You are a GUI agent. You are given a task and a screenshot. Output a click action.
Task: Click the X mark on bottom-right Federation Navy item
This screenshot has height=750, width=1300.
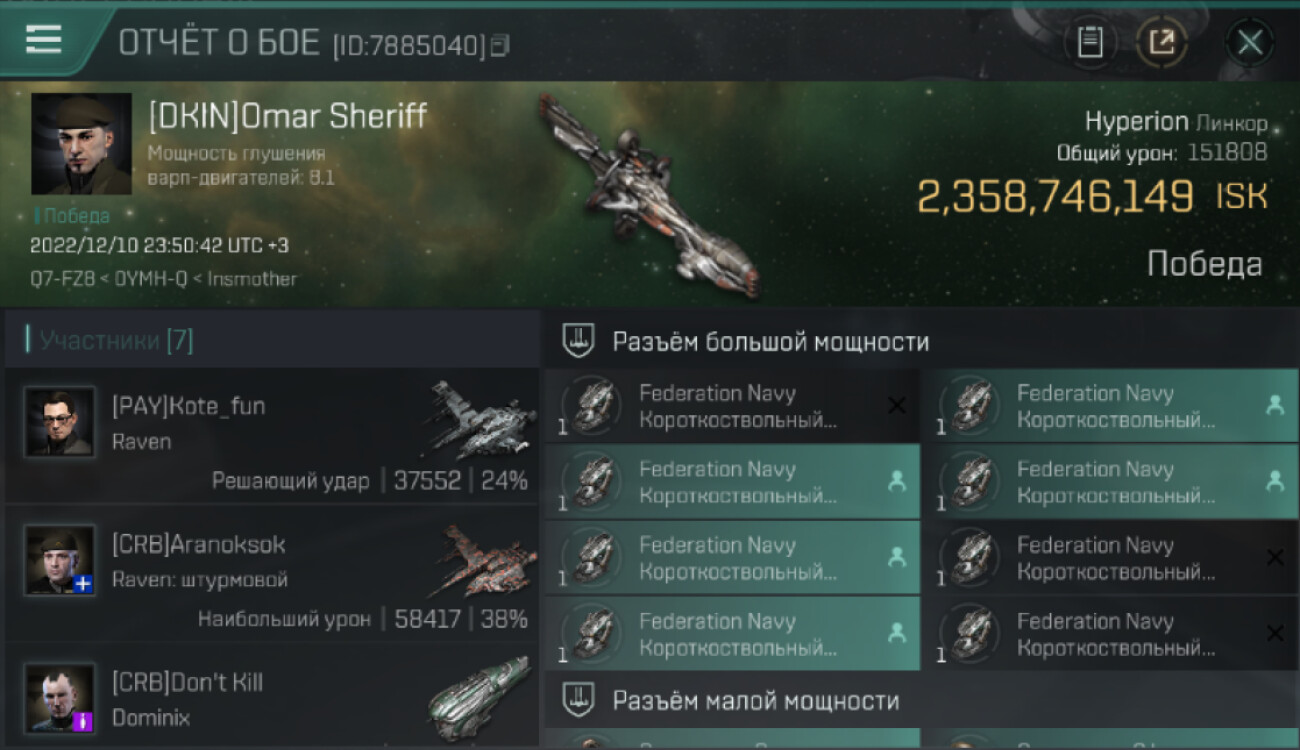pos(1275,634)
